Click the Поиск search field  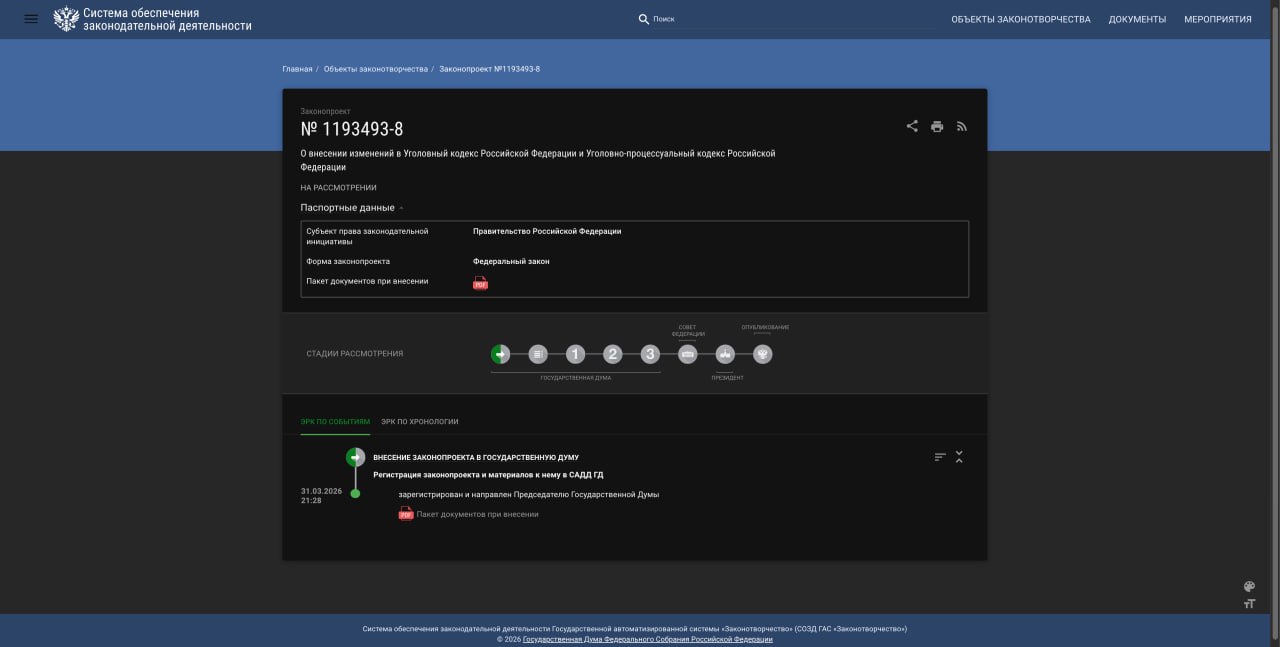click(x=790, y=19)
